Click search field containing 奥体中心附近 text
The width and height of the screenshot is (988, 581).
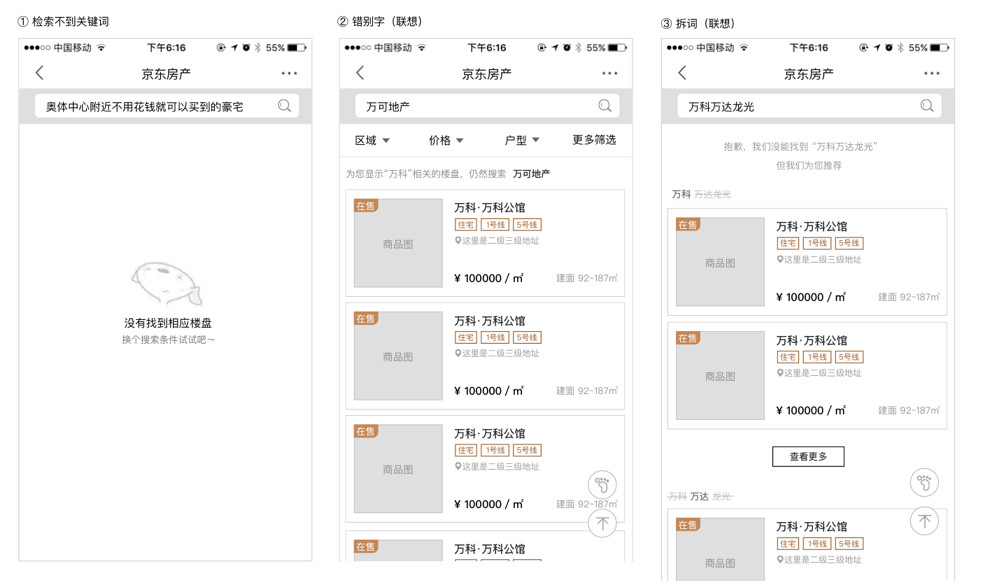point(166,106)
